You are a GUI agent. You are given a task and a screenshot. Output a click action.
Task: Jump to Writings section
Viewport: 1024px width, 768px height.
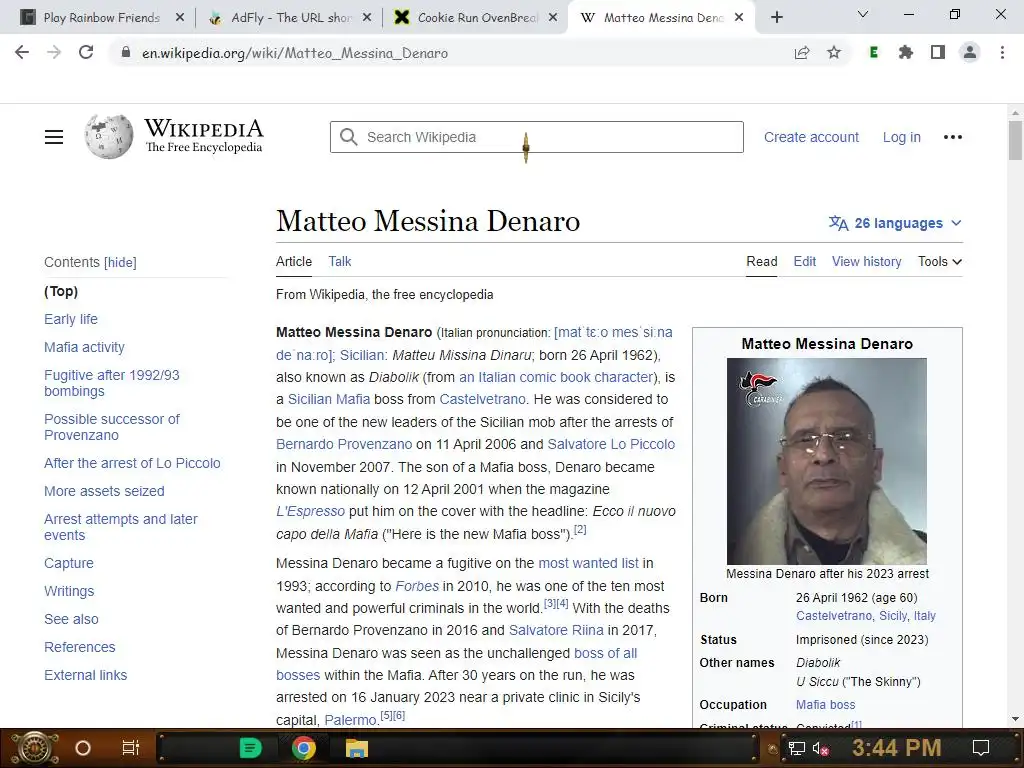69,591
